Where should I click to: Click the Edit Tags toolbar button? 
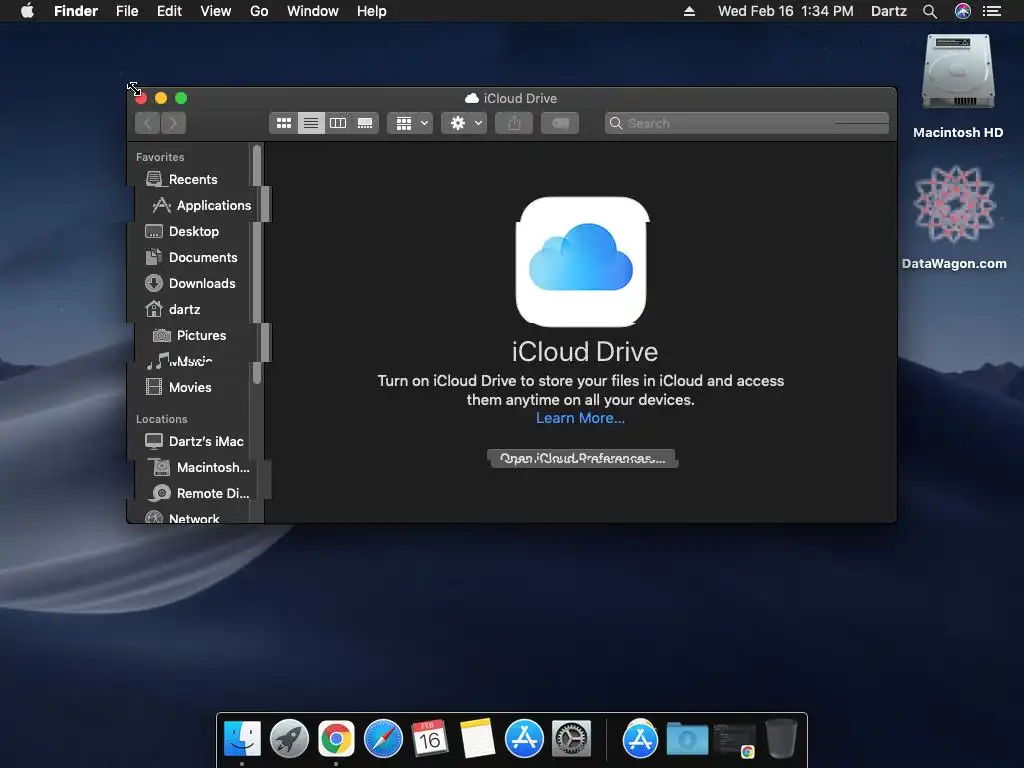(560, 123)
